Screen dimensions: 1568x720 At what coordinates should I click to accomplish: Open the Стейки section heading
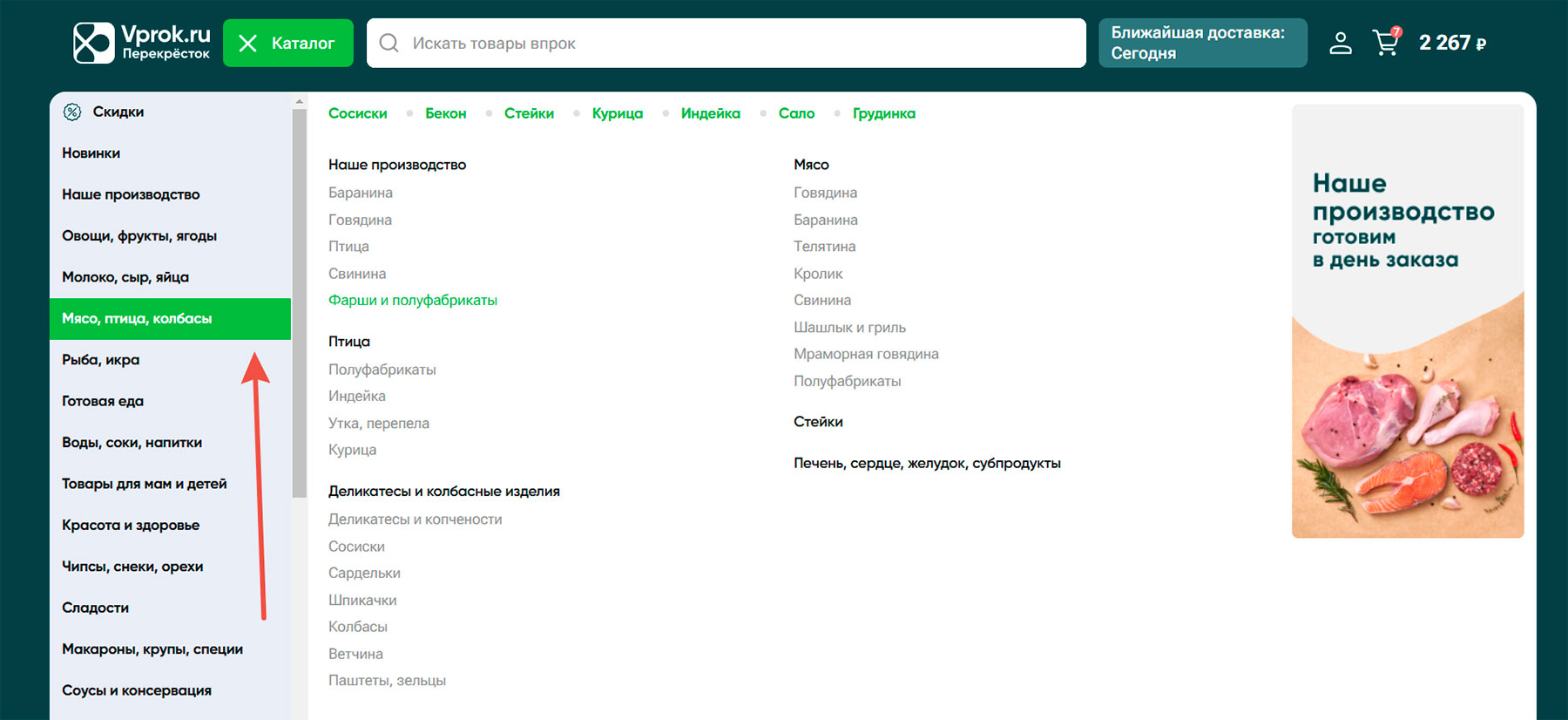[817, 422]
